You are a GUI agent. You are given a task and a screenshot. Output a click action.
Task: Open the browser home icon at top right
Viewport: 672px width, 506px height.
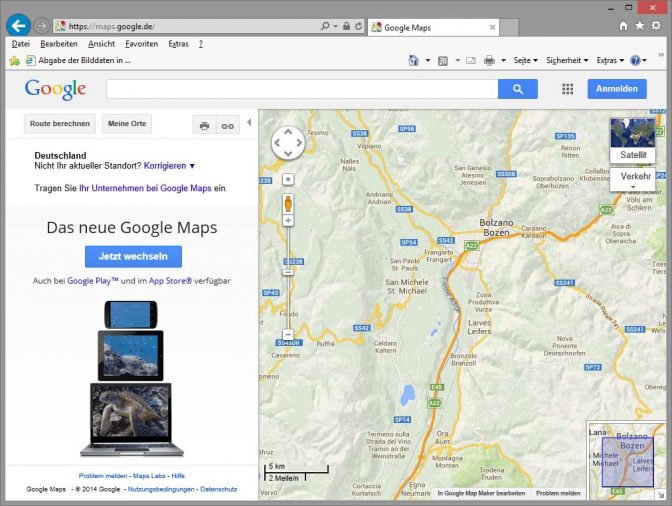pyautogui.click(x=623, y=26)
